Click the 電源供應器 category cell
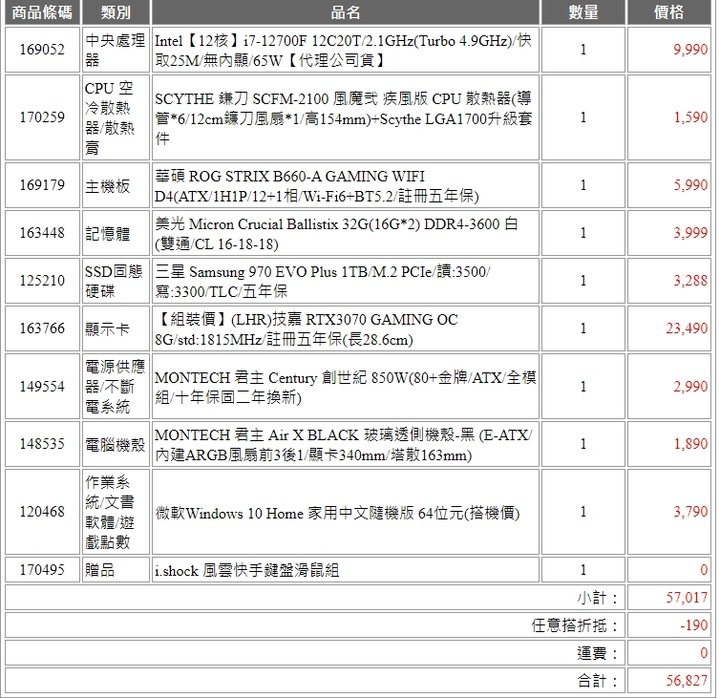The height and width of the screenshot is (698, 720). coord(116,386)
